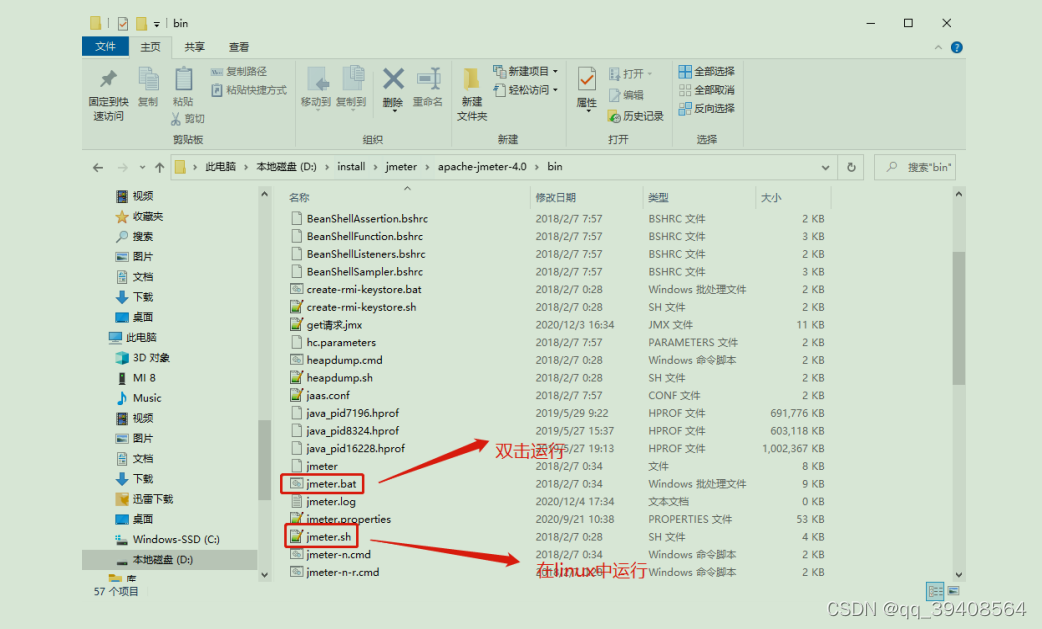1042x629 pixels.
Task: Click install in address breadcrumb
Action: click(x=351, y=167)
